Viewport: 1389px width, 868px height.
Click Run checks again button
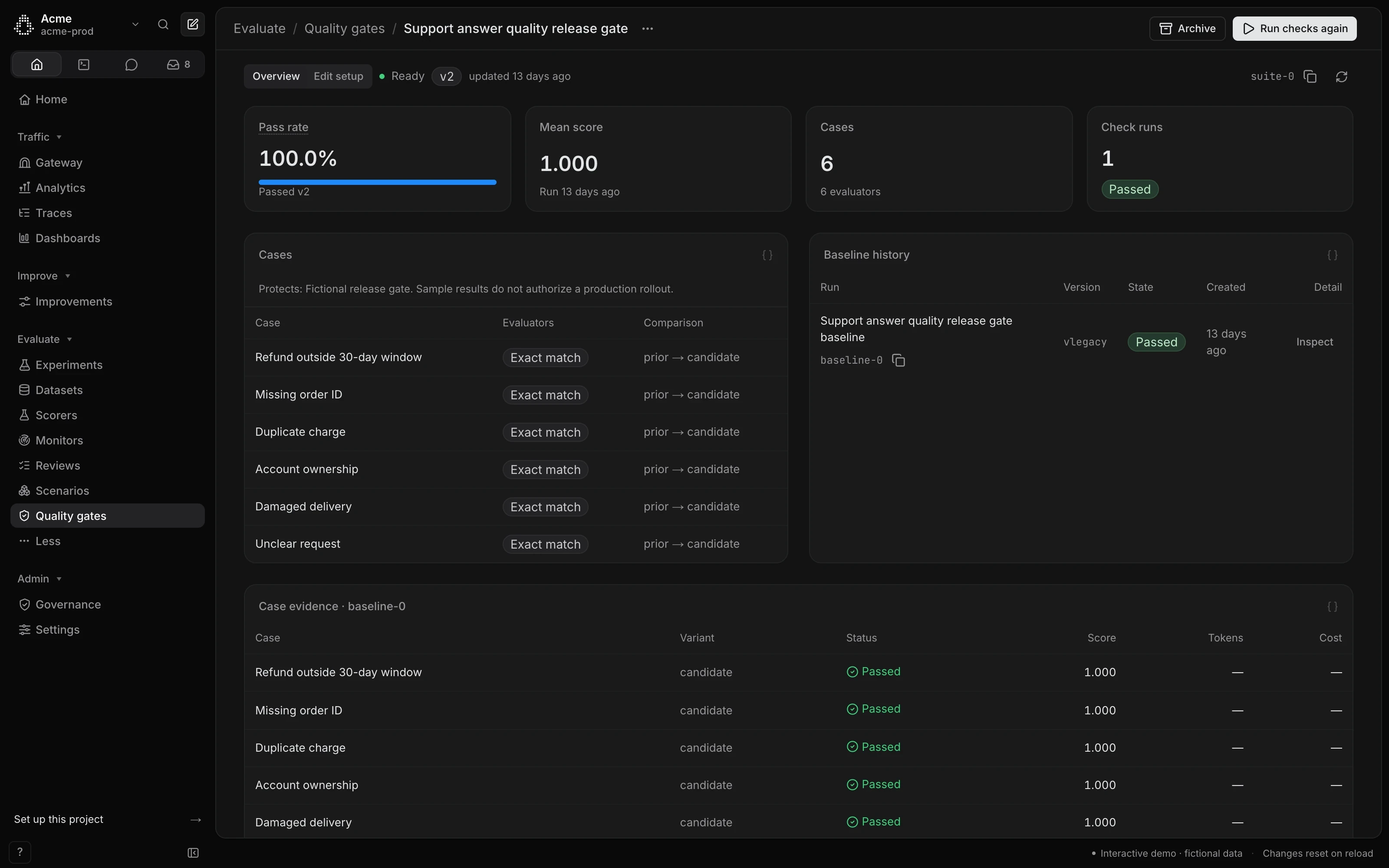click(1294, 29)
